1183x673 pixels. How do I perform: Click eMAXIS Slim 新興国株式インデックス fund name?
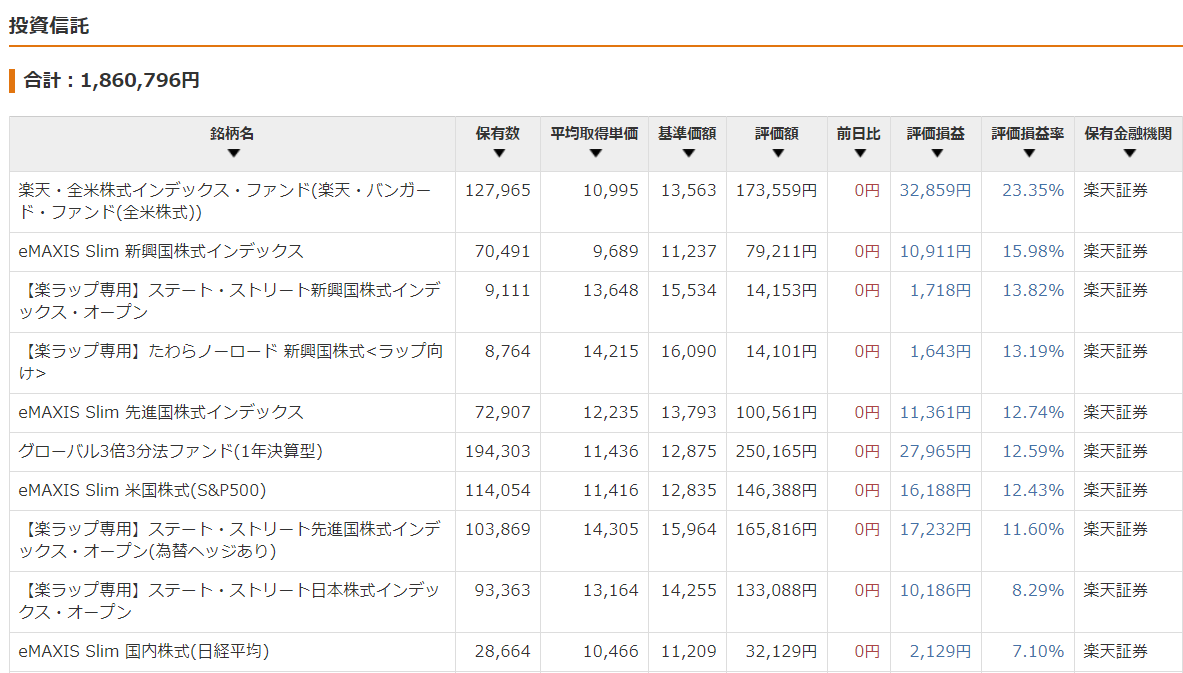(161, 251)
